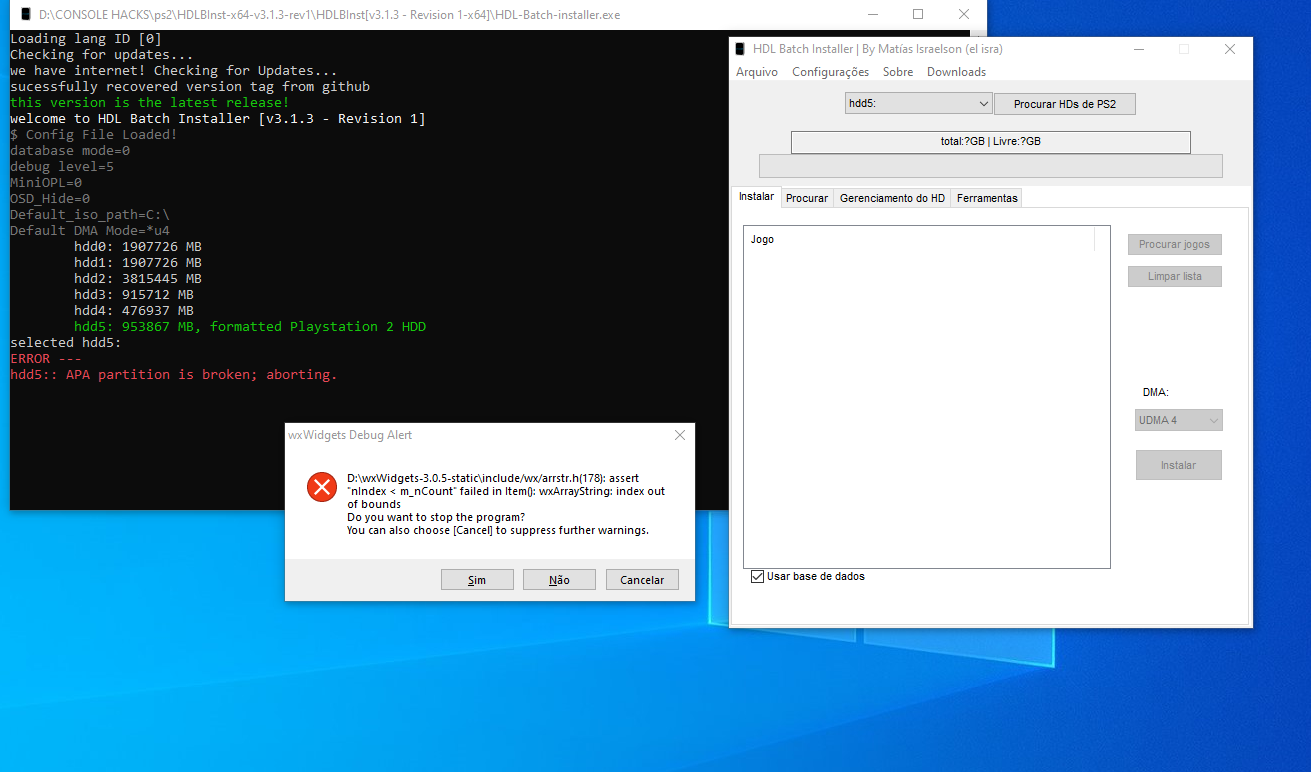Click the Procurar jogos button
The image size is (1311, 772).
tap(1175, 244)
